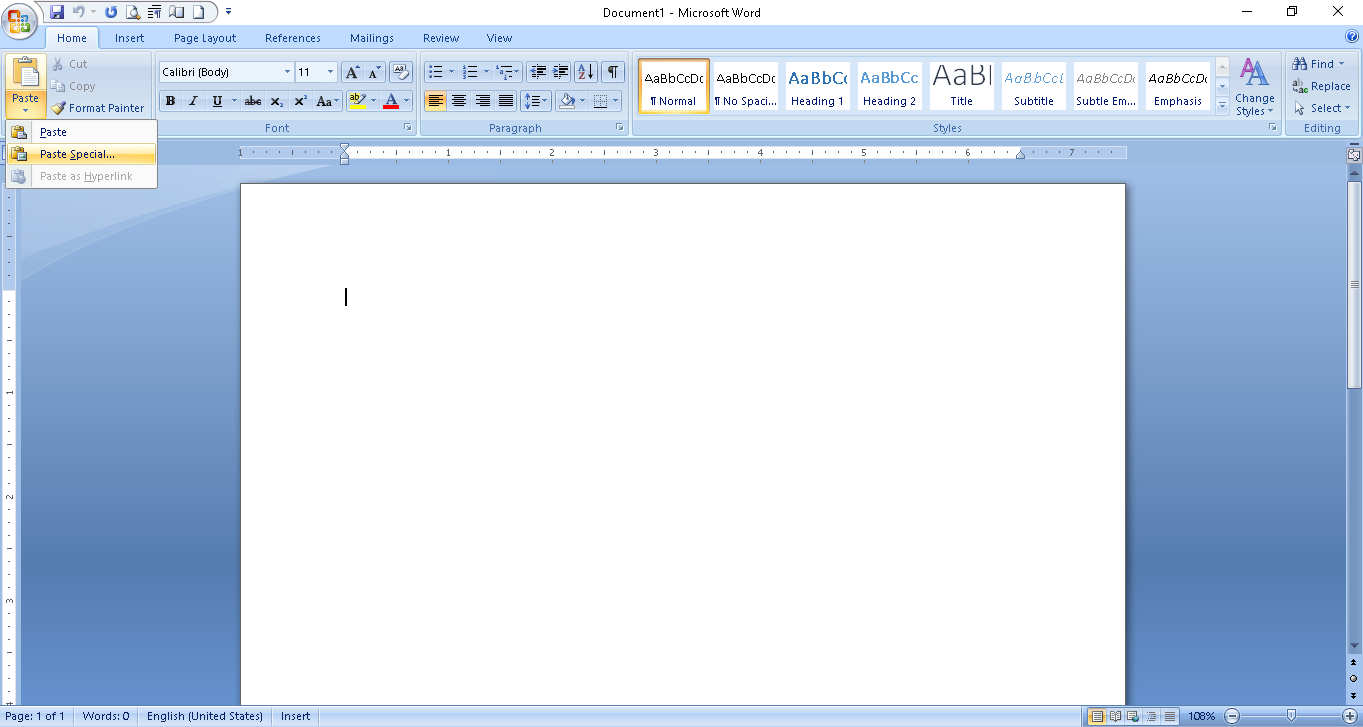Click the Clear Formatting icon
The width and height of the screenshot is (1363, 727).
(401, 72)
